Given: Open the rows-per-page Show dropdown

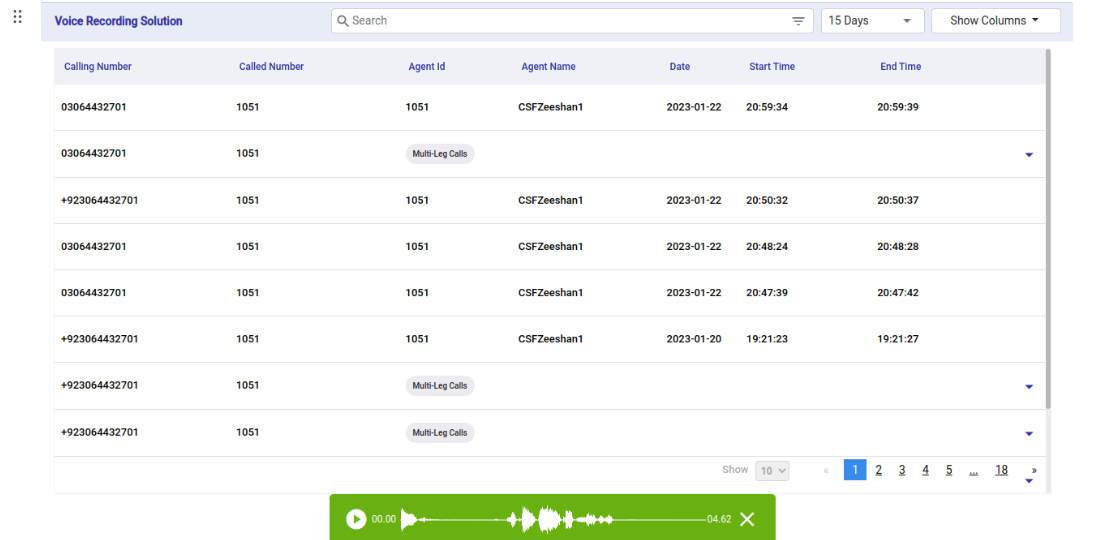Looking at the screenshot, I should 773,470.
